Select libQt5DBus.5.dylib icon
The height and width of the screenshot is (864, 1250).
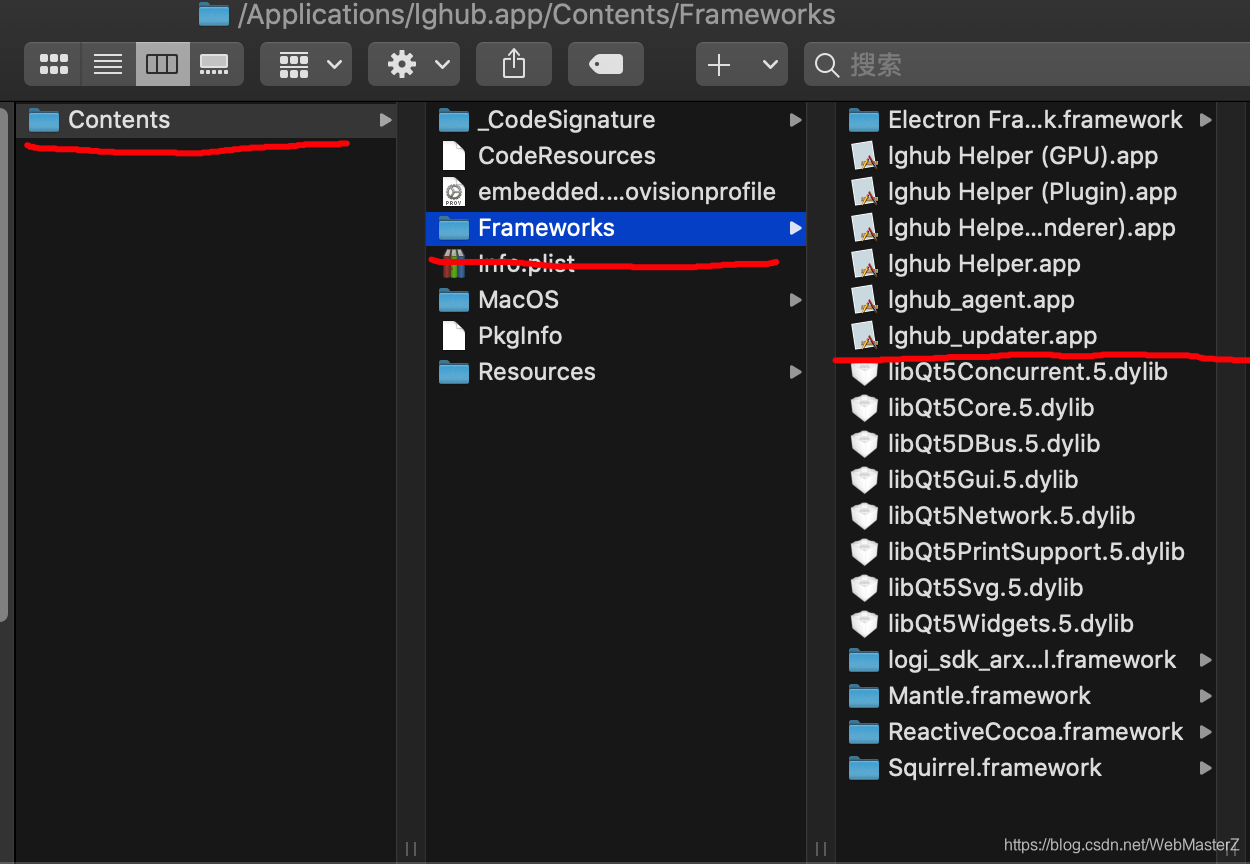pos(864,444)
